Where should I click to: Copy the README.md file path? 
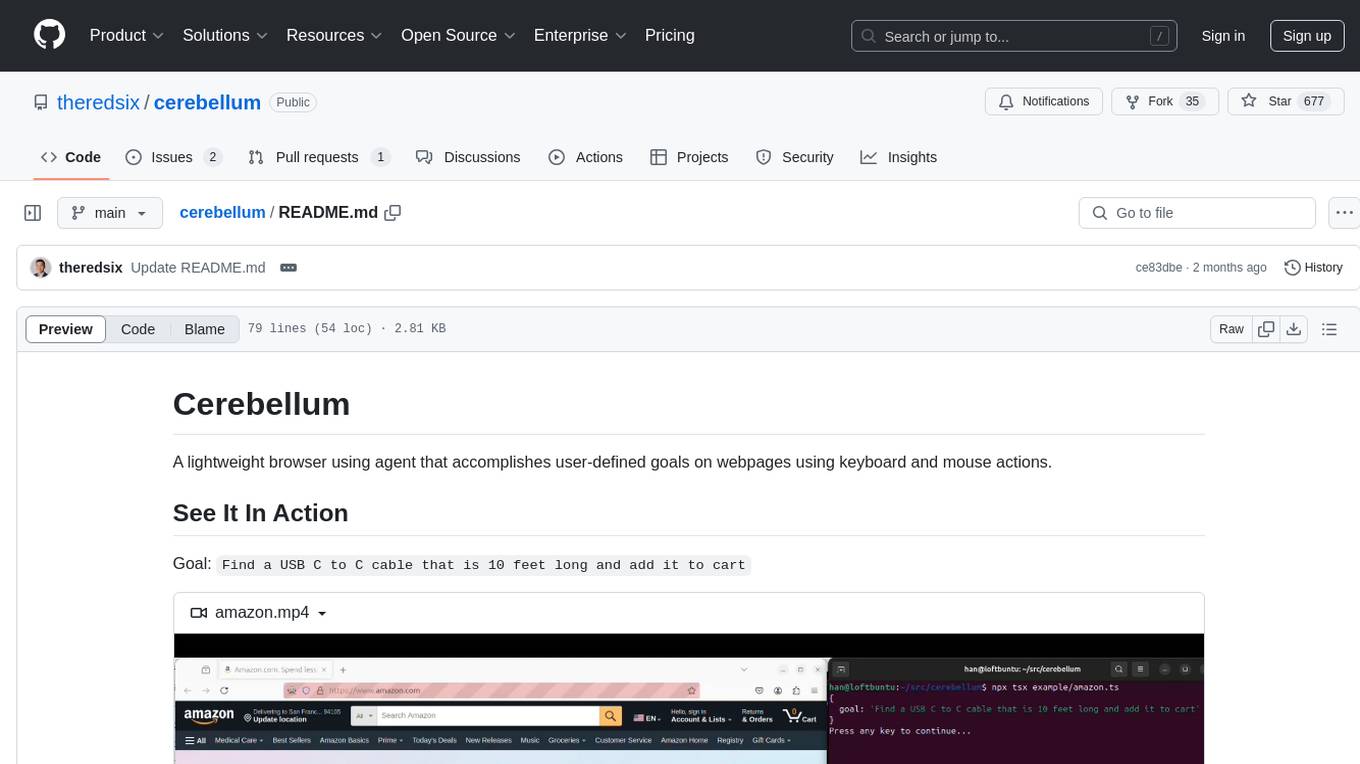pyautogui.click(x=393, y=213)
